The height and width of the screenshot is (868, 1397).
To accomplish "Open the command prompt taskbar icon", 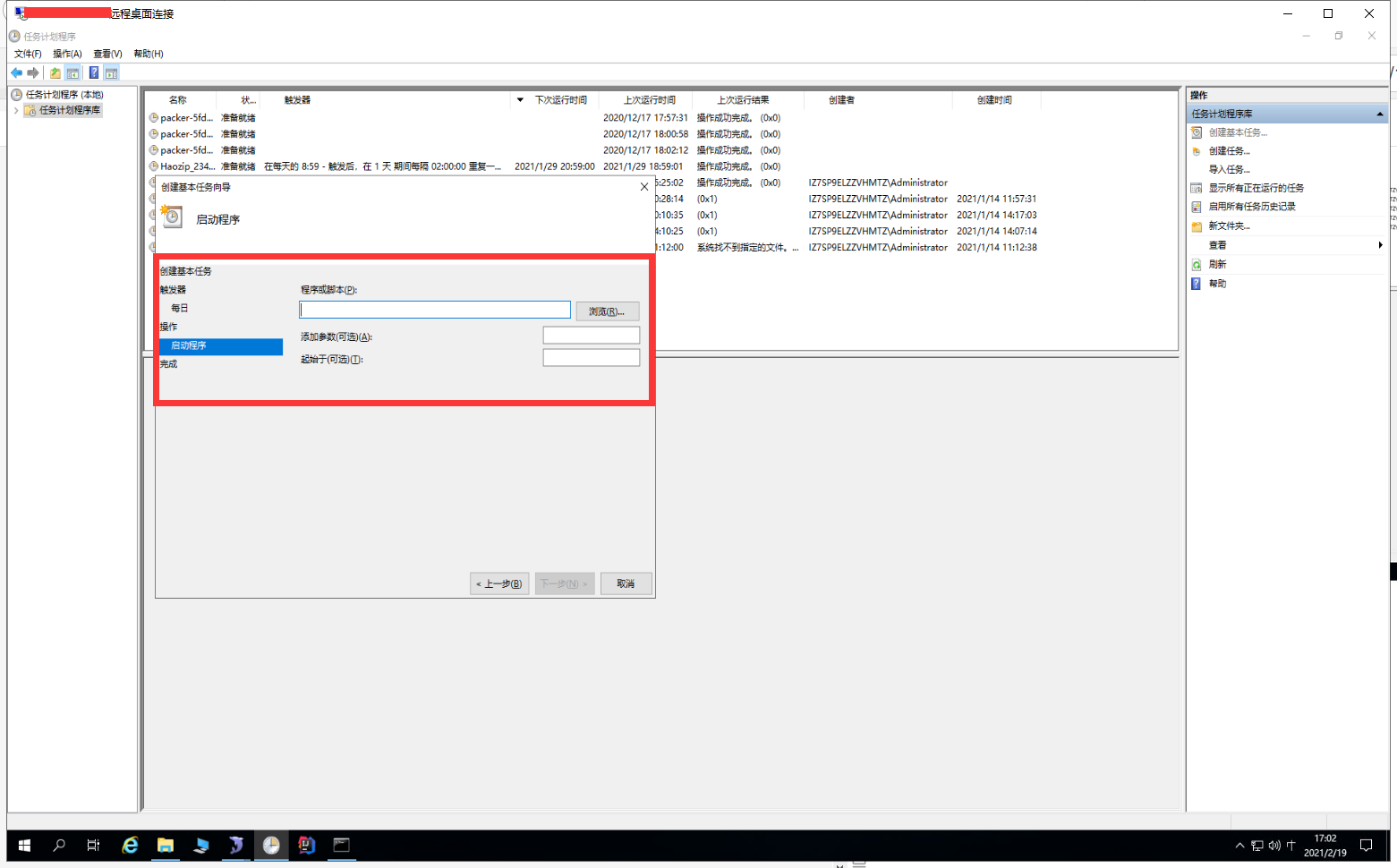I will click(x=341, y=845).
